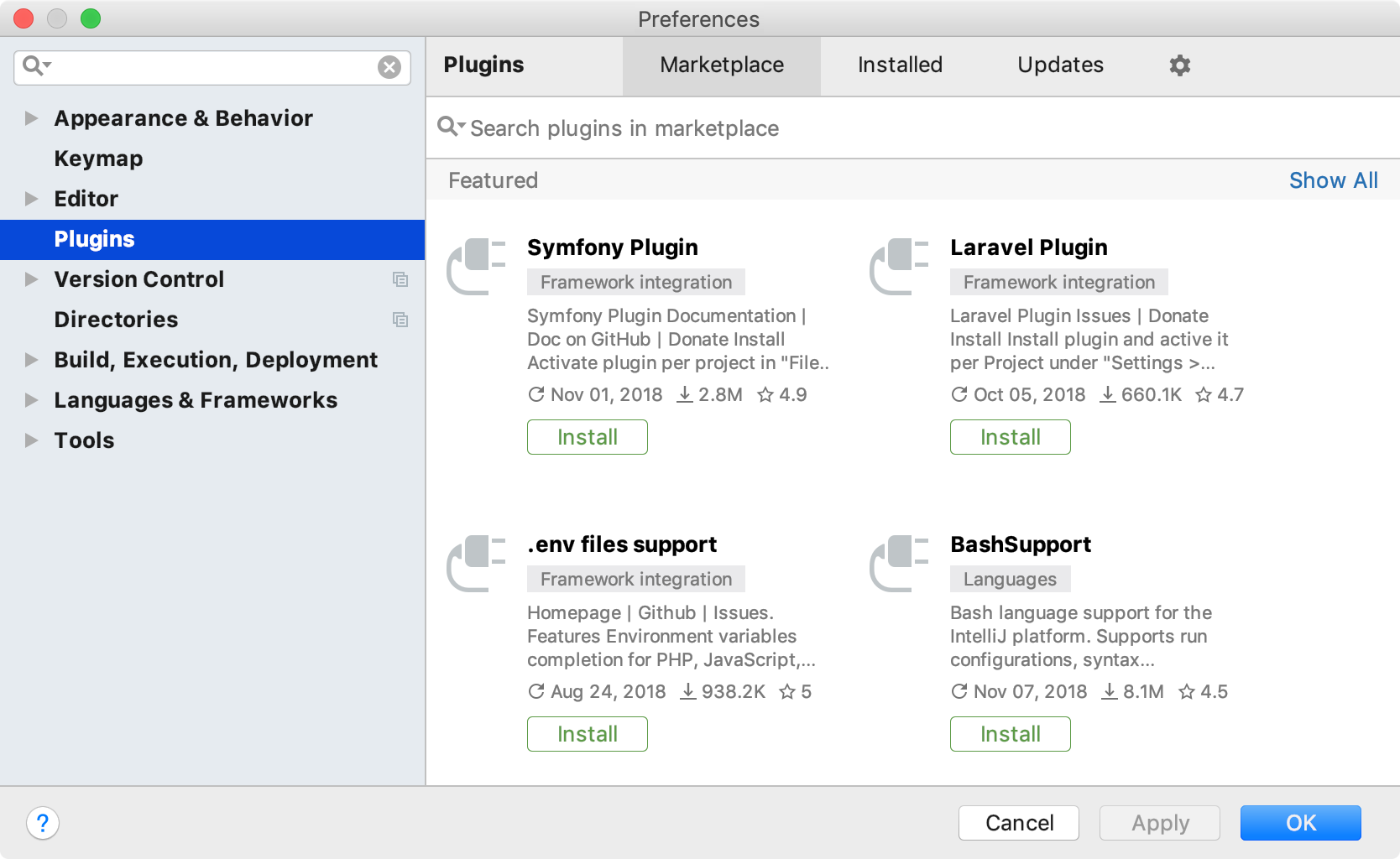Expand the Editor section

click(32, 199)
